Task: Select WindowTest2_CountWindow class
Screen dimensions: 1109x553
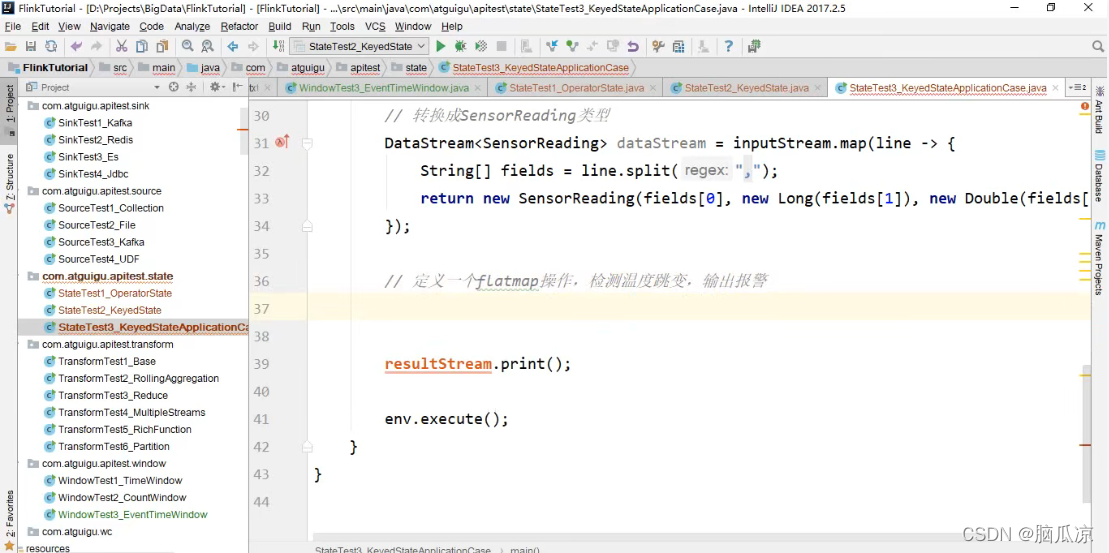Action: click(x=122, y=497)
